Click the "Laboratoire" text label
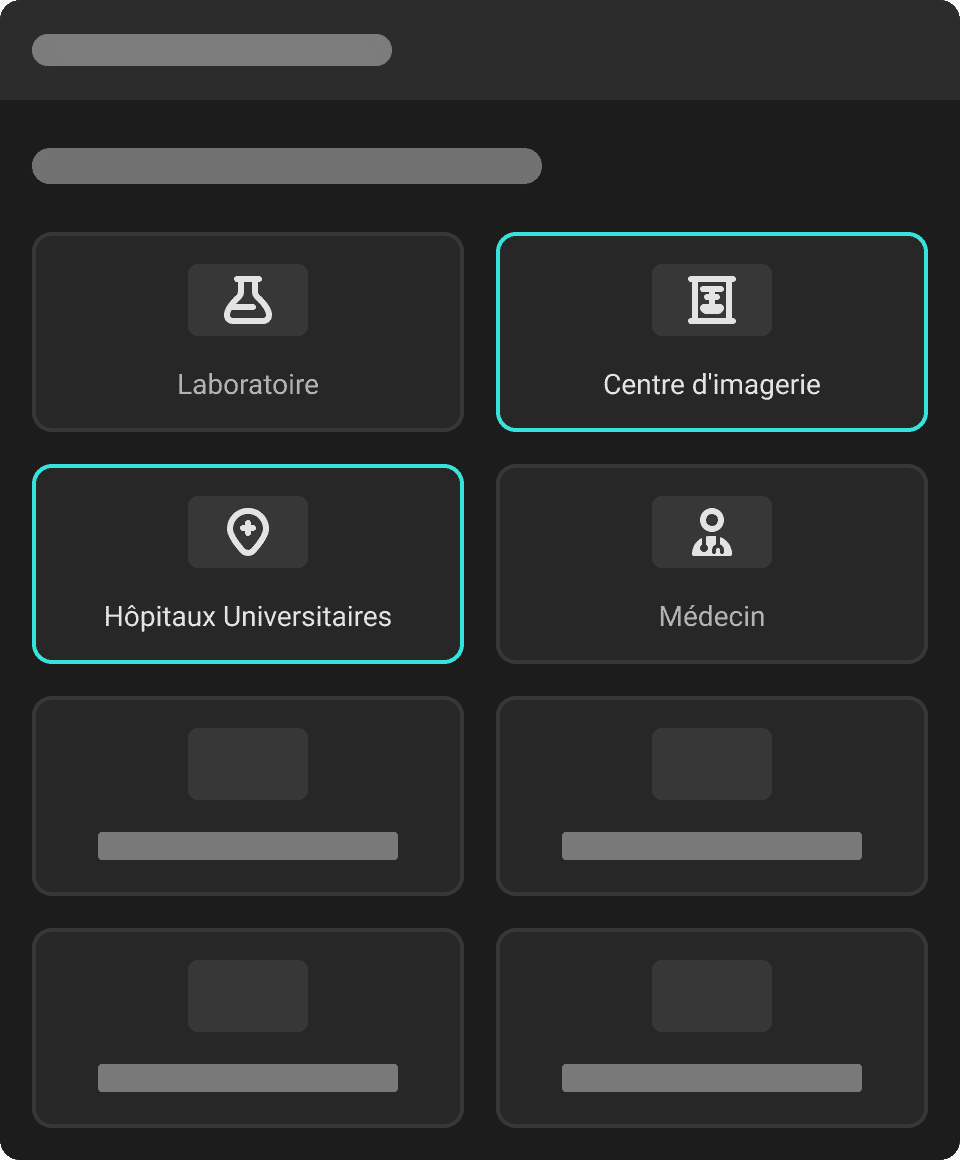 [x=248, y=385]
